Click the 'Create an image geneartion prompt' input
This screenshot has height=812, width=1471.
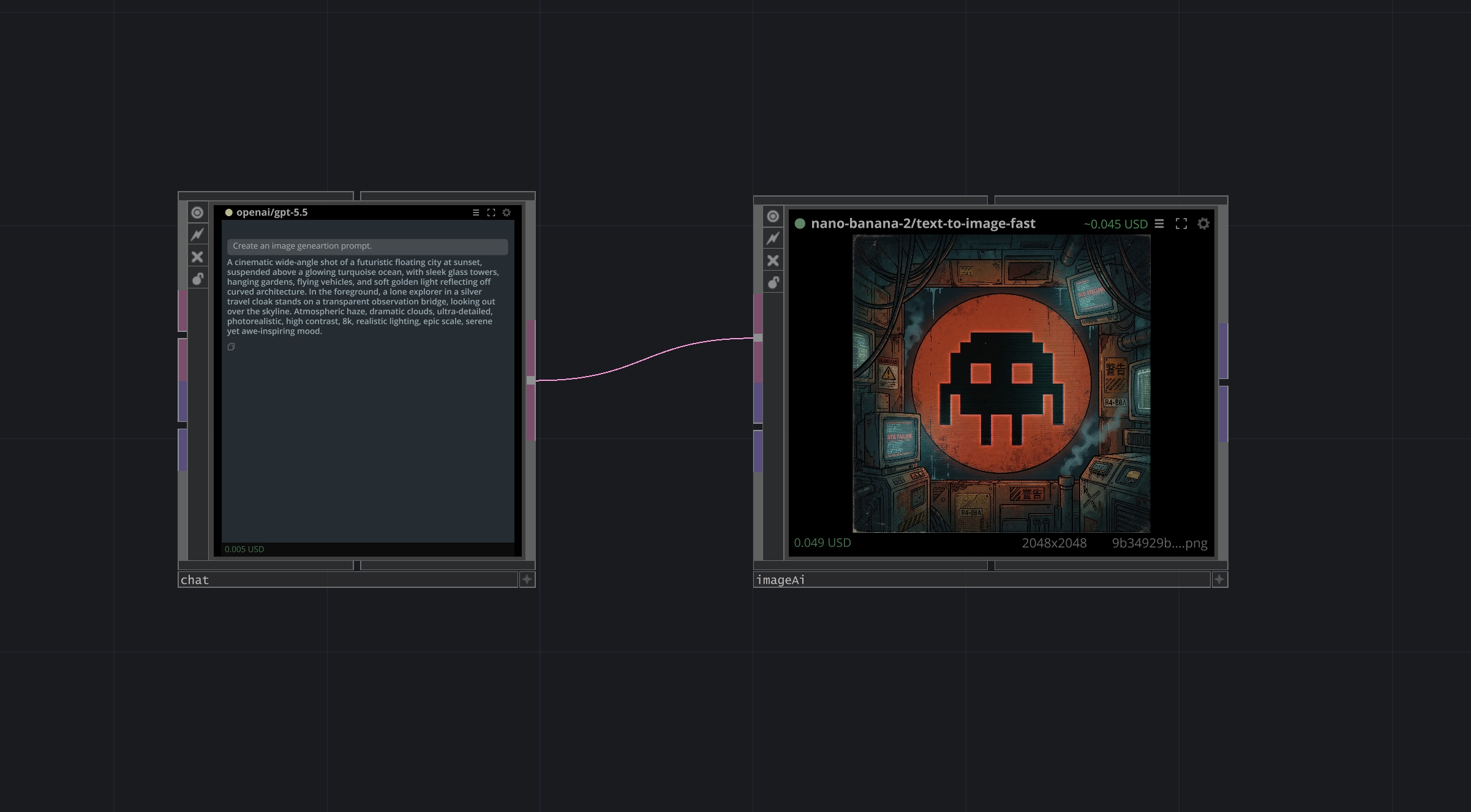[367, 246]
